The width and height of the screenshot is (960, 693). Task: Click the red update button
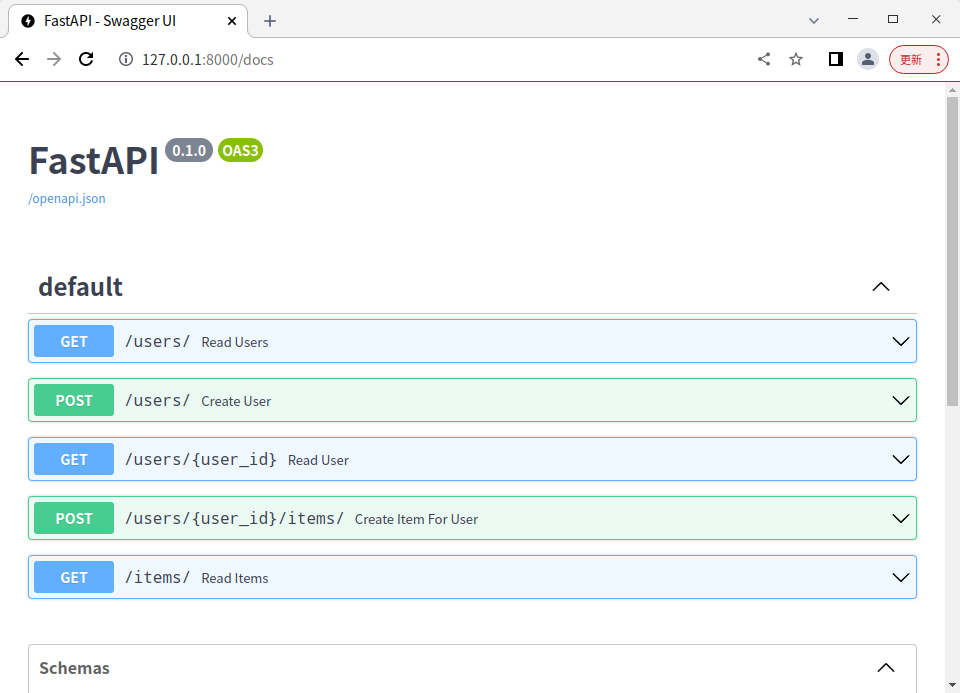(911, 59)
